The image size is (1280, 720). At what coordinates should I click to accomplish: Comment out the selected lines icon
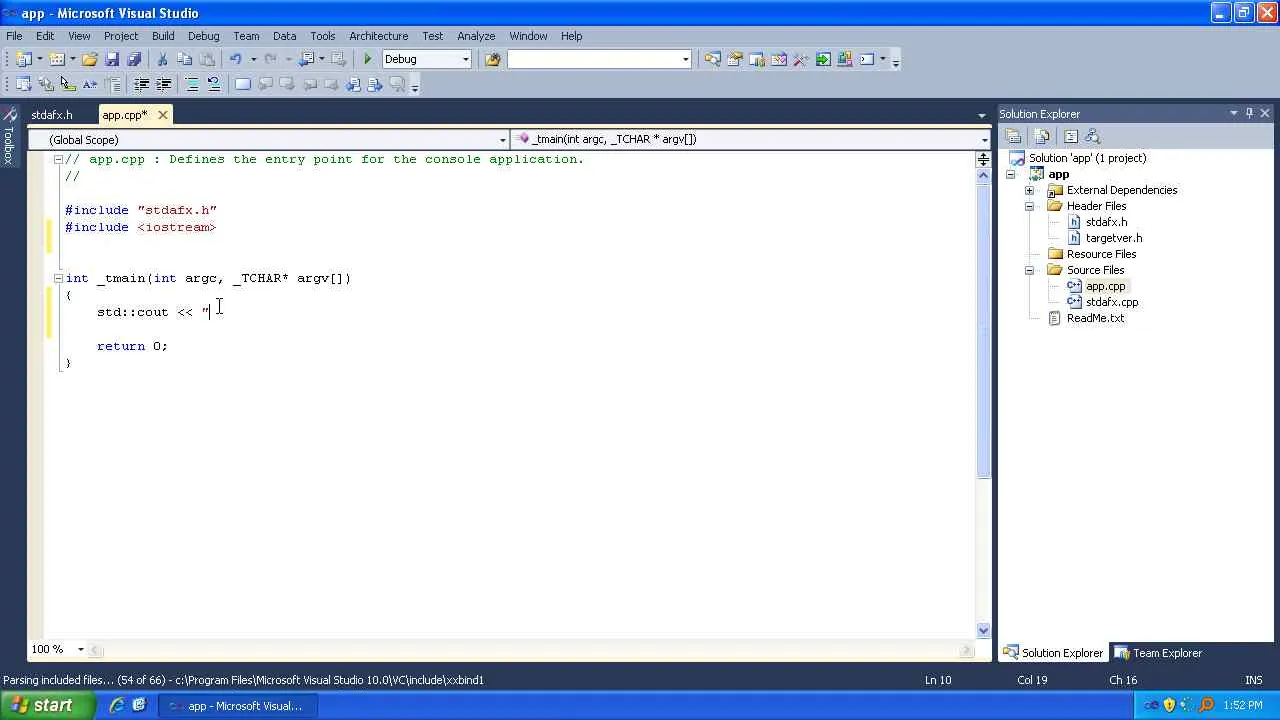tap(191, 84)
